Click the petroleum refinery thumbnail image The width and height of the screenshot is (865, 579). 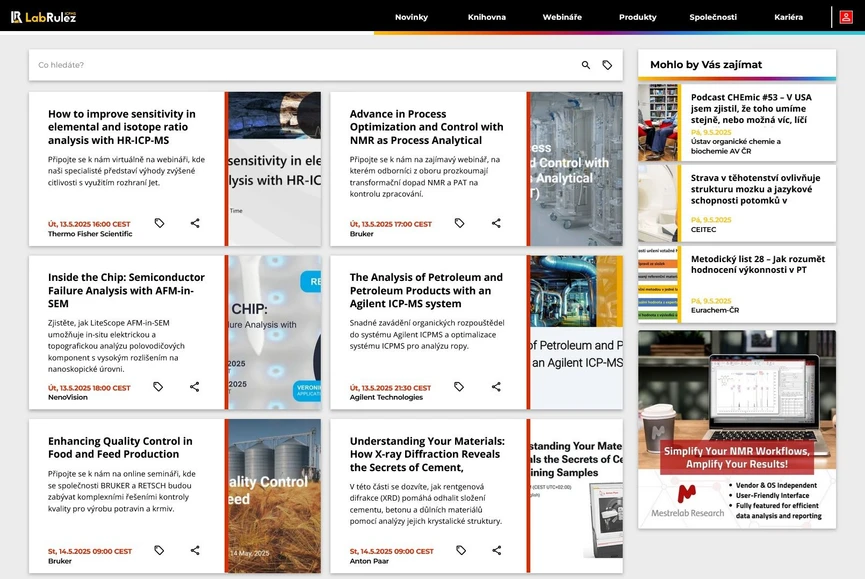click(x=576, y=332)
